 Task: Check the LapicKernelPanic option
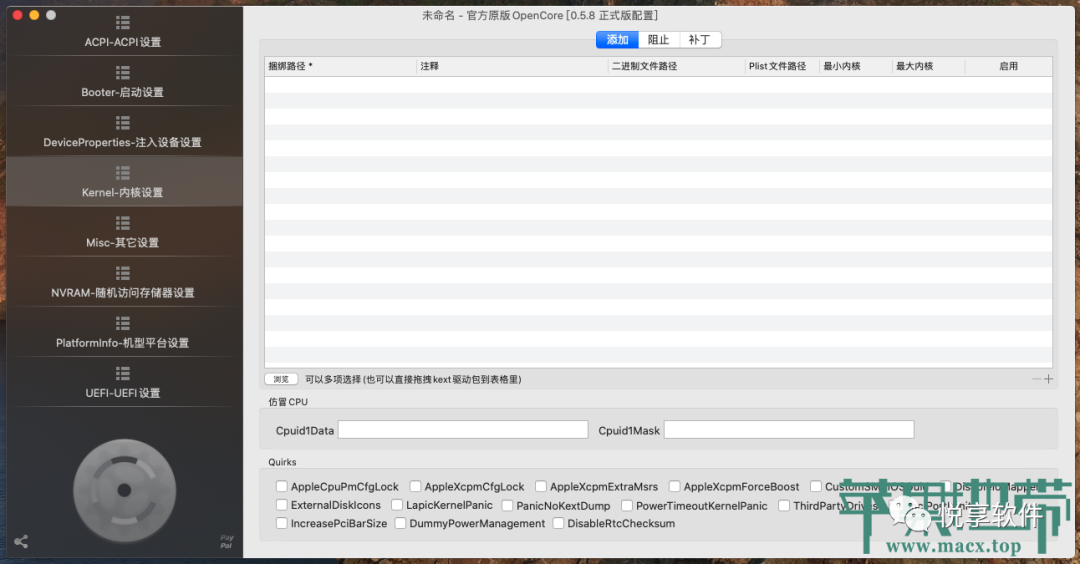coord(397,505)
